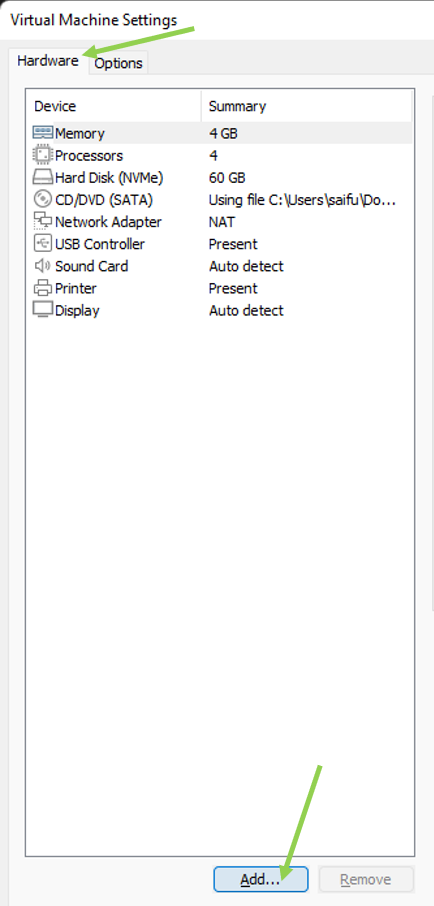The width and height of the screenshot is (434, 906).
Task: Select the Auto detect summary for Display
Action: pyautogui.click(x=246, y=310)
